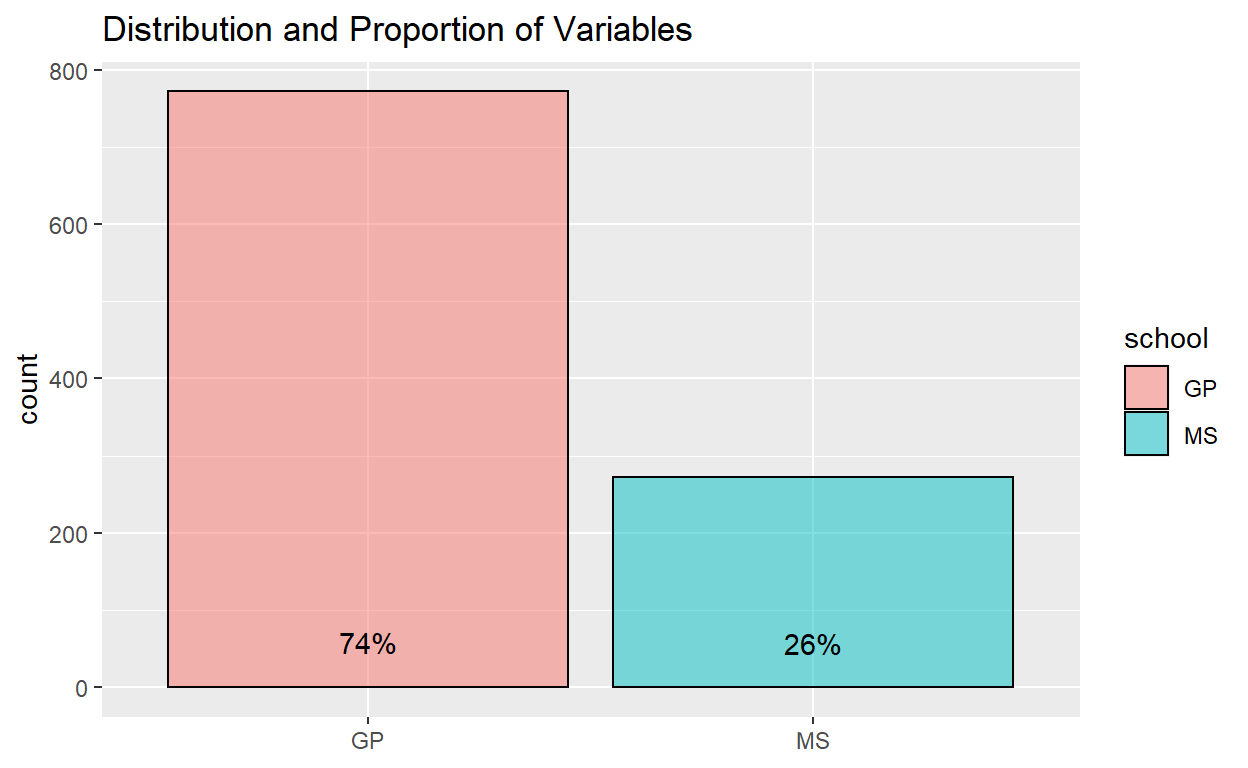Click the teal MS bar

pyautogui.click(x=812, y=560)
